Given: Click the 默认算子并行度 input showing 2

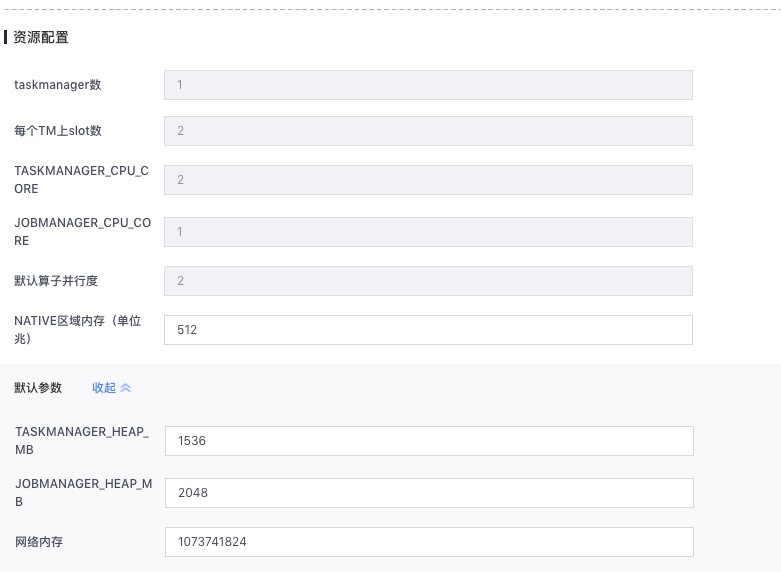Looking at the screenshot, I should click(428, 281).
